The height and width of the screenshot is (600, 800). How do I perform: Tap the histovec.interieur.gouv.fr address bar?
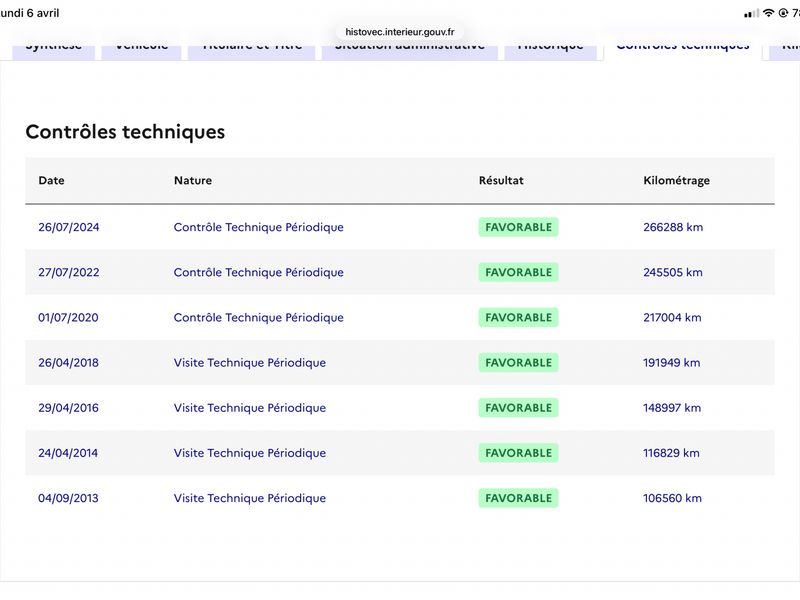click(399, 31)
